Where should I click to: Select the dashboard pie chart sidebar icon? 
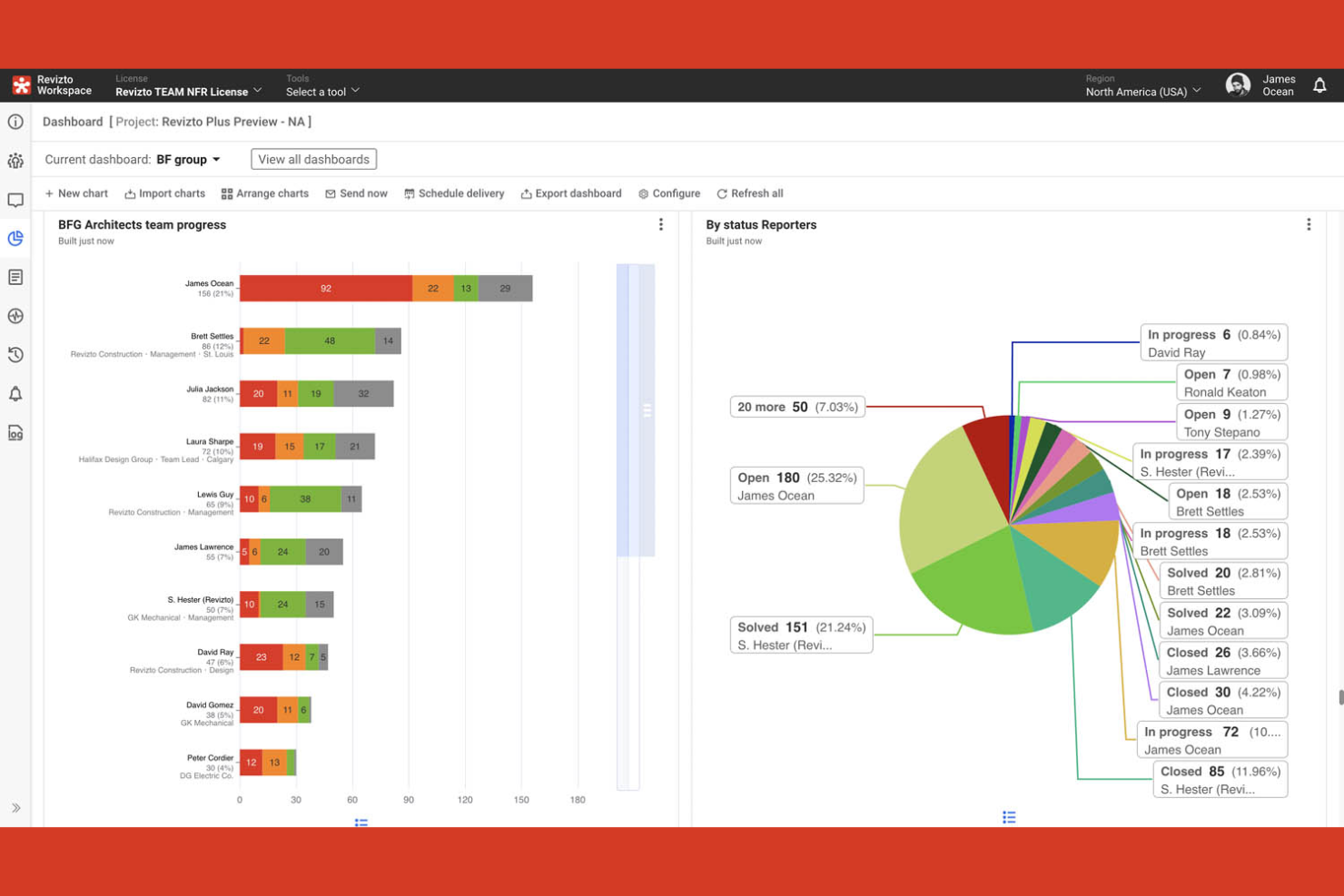coord(15,238)
